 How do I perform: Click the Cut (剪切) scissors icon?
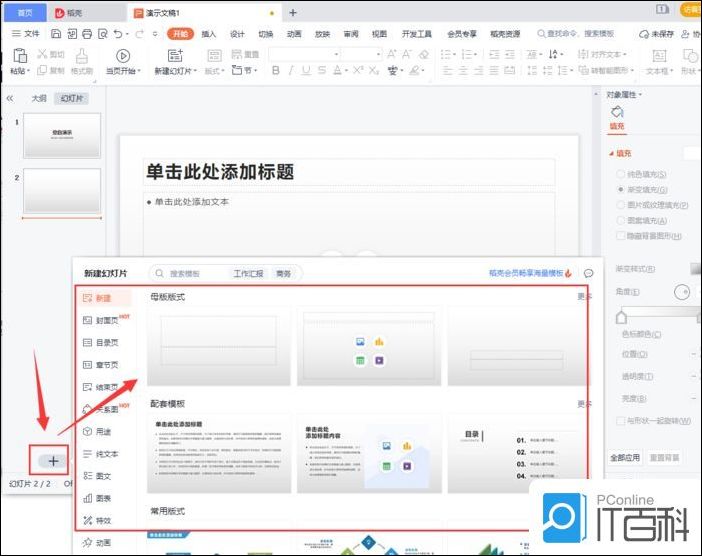coord(42,54)
